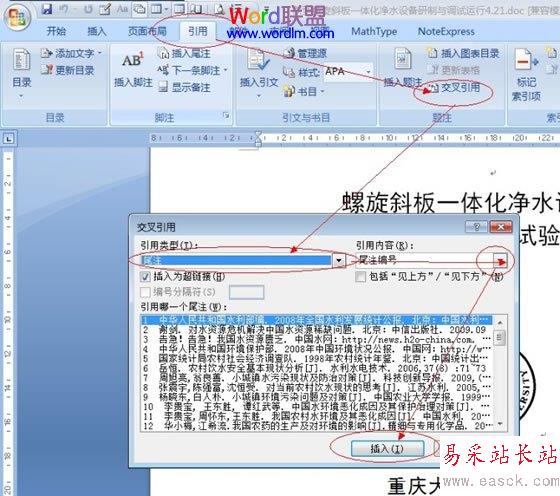Click 交叉引用 cross-reference button in ribbon

coord(454,87)
